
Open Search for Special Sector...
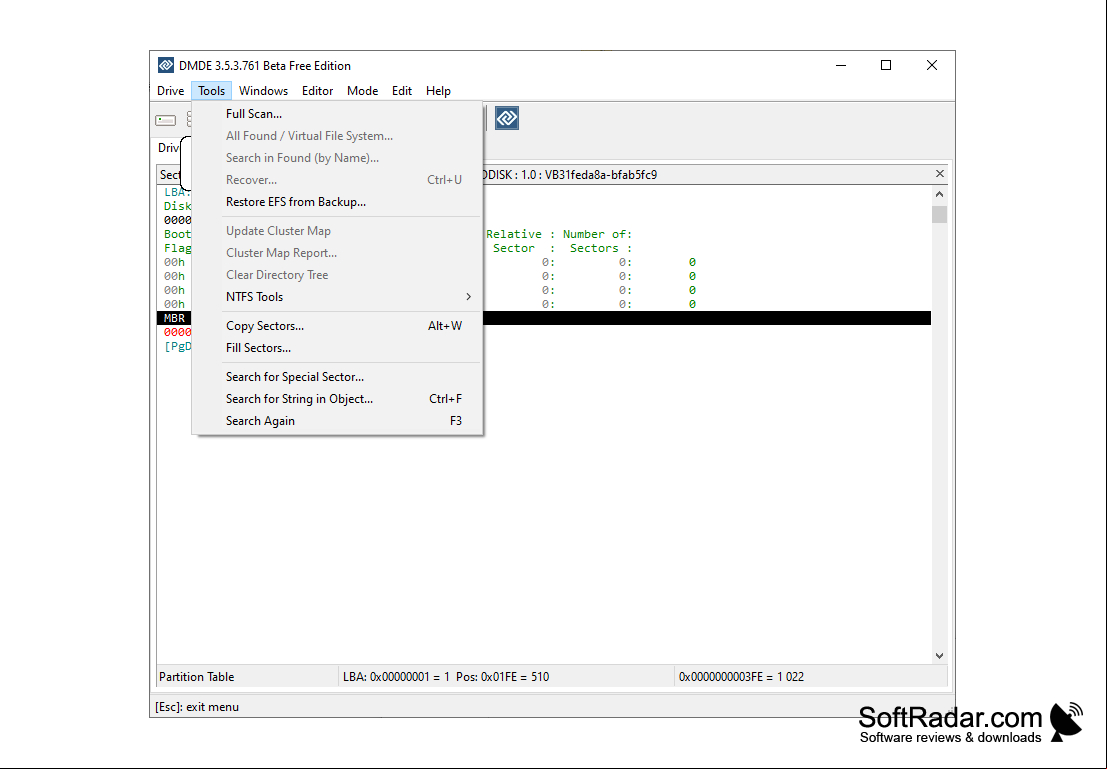tap(337, 377)
